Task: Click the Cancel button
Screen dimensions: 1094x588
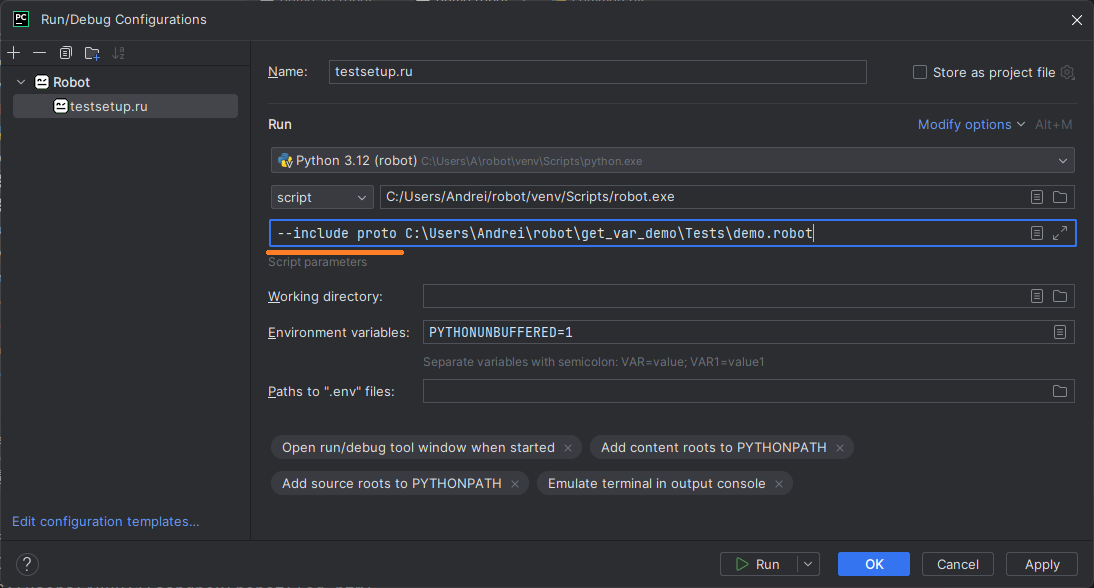Action: pos(957,564)
